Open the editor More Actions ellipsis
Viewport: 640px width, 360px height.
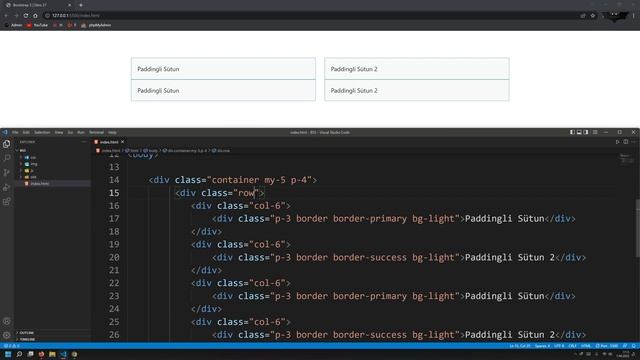(x=633, y=142)
